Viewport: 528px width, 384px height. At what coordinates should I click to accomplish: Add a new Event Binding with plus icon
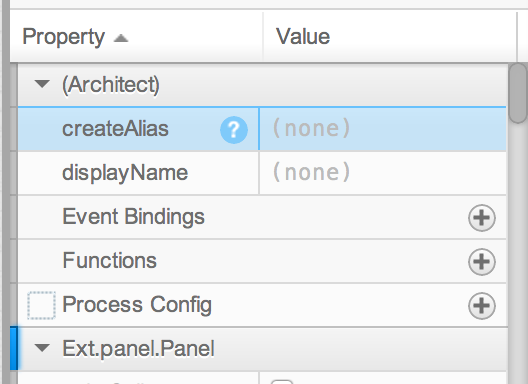click(482, 218)
